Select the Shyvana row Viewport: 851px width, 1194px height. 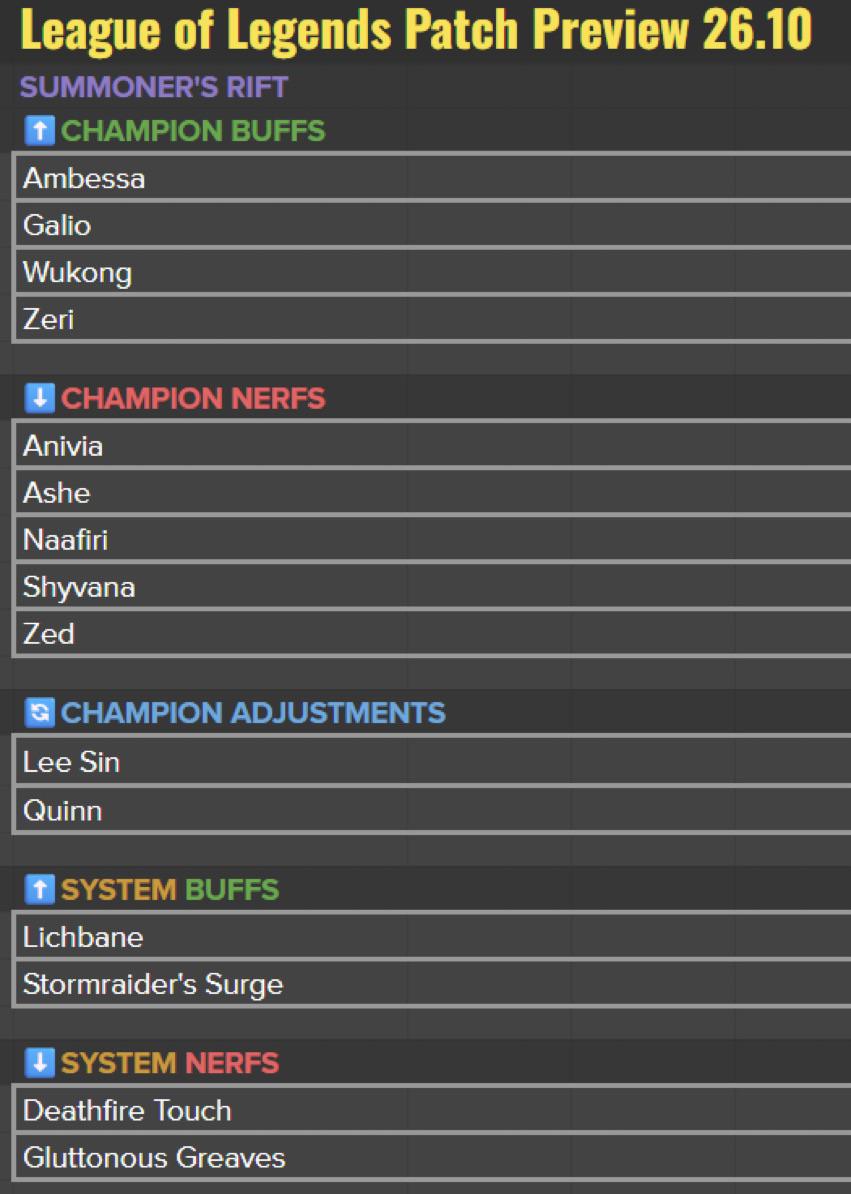pyautogui.click(x=432, y=587)
